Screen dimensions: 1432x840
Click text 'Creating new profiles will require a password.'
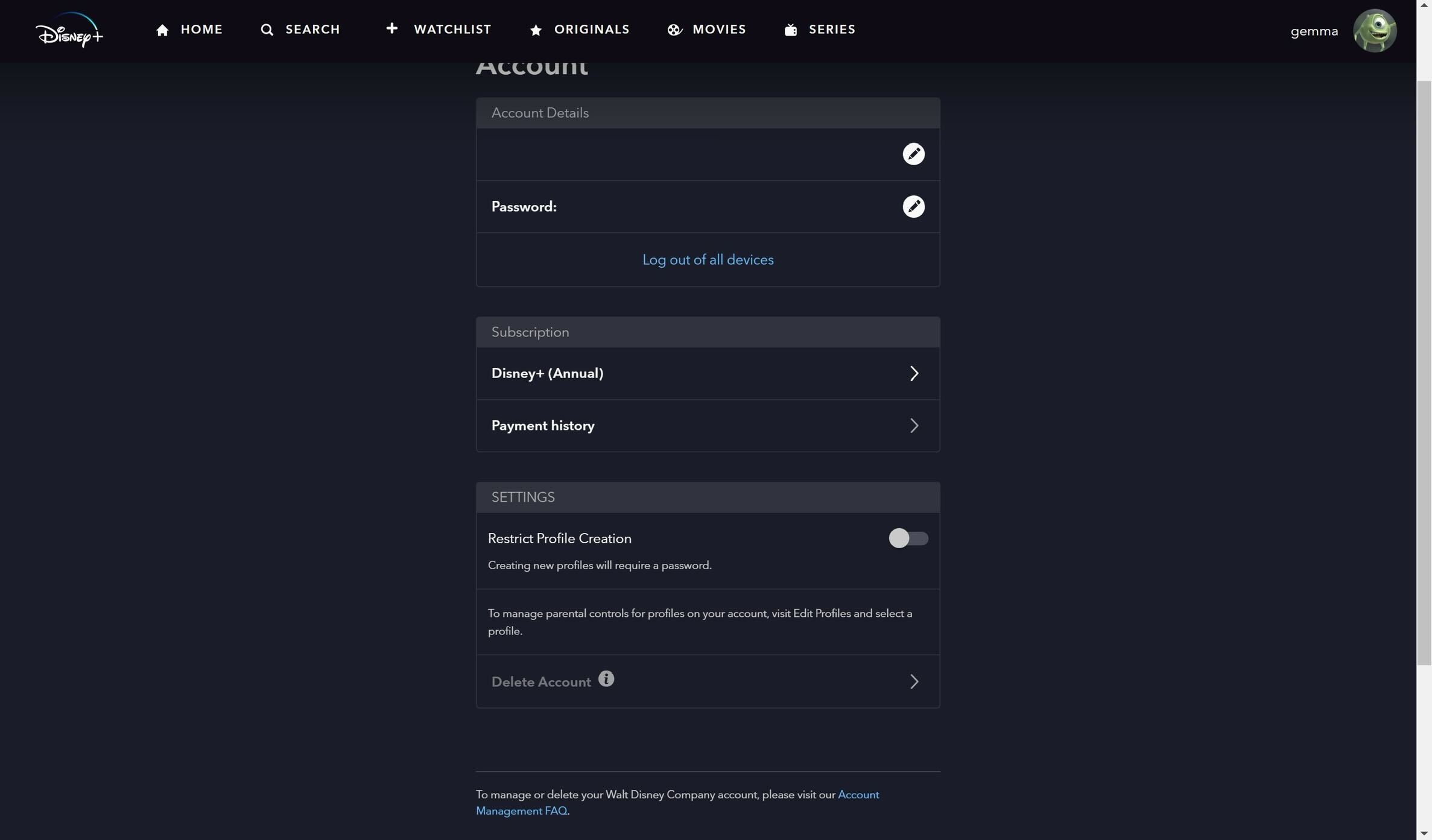[600, 566]
